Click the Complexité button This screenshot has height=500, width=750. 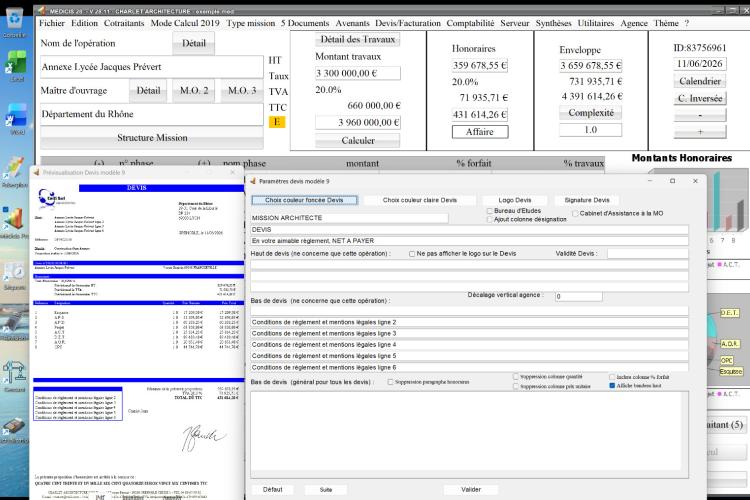[591, 112]
